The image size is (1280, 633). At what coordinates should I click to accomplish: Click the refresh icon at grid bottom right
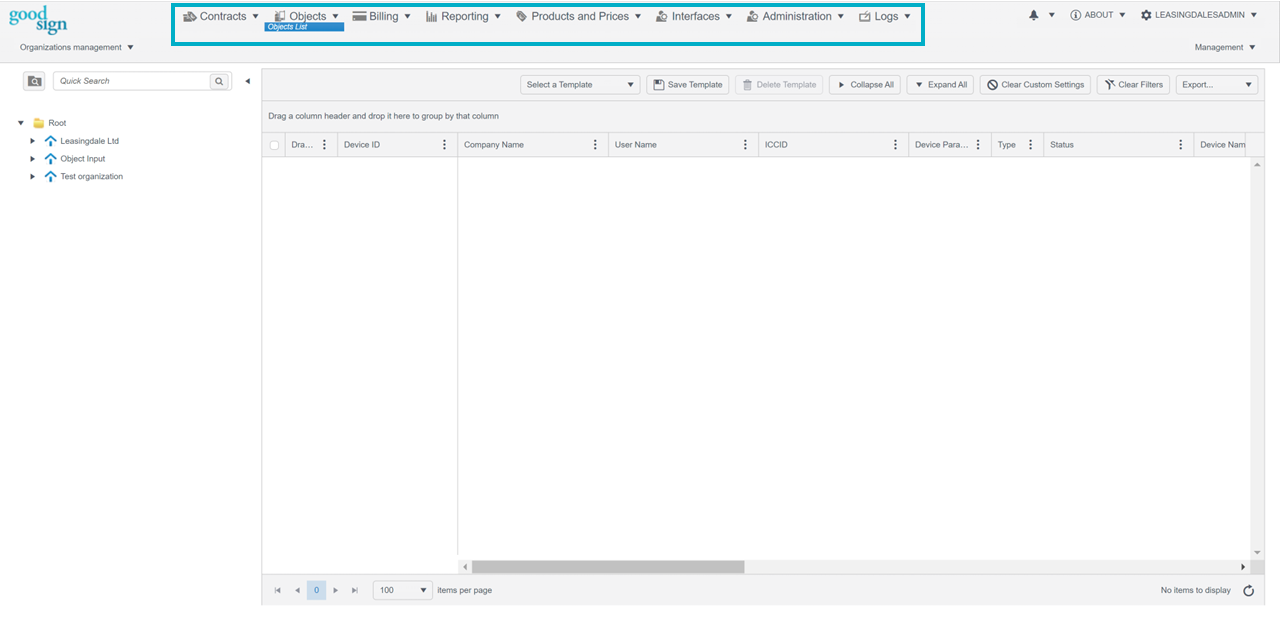click(x=1248, y=591)
